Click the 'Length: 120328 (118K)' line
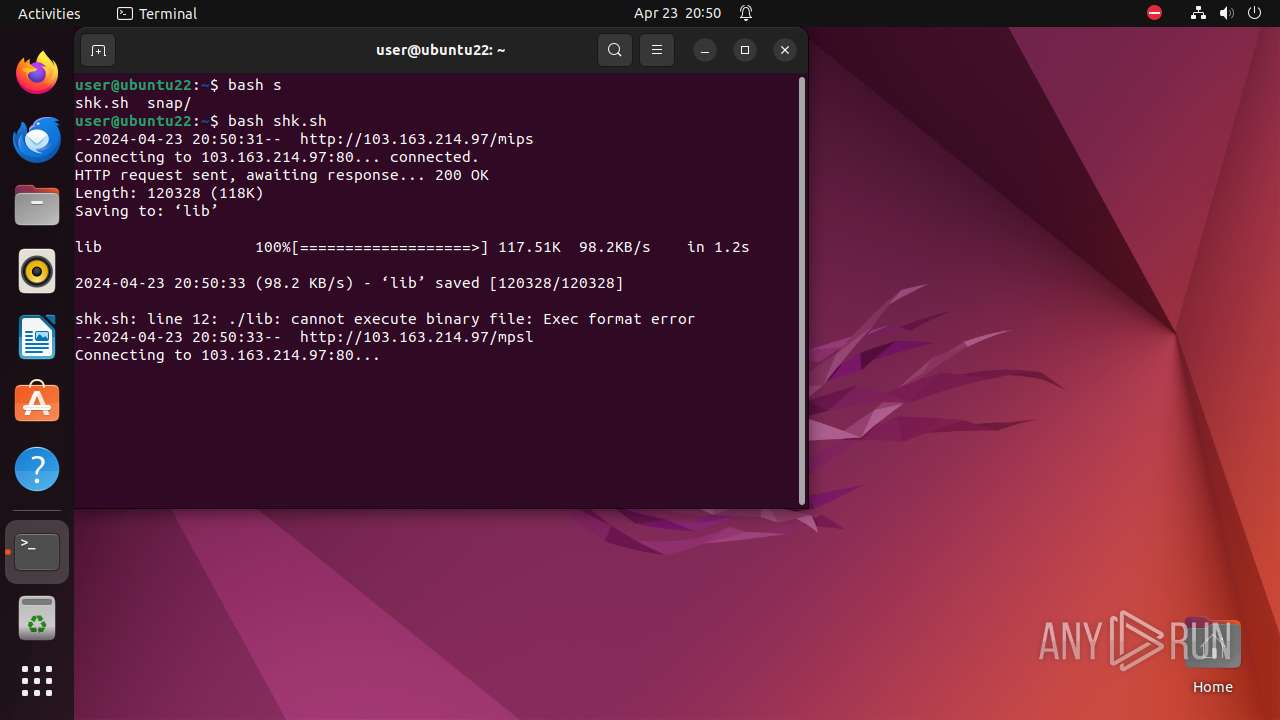 point(169,193)
